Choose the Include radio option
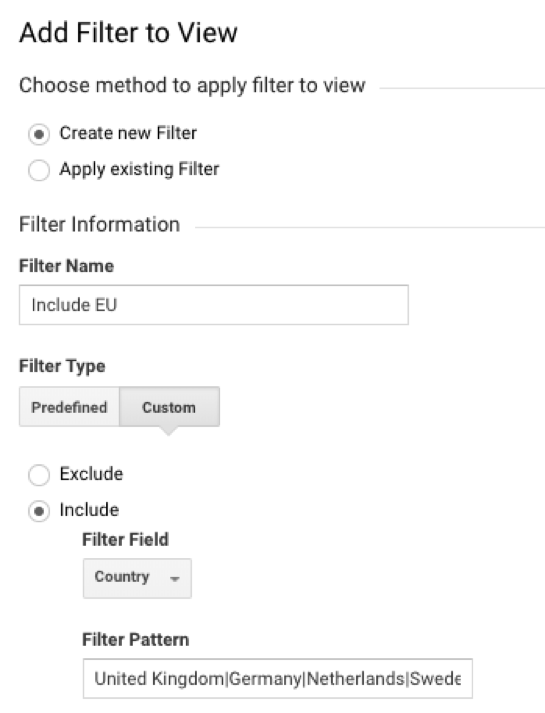Viewport: 545px width, 713px height. coord(39,511)
